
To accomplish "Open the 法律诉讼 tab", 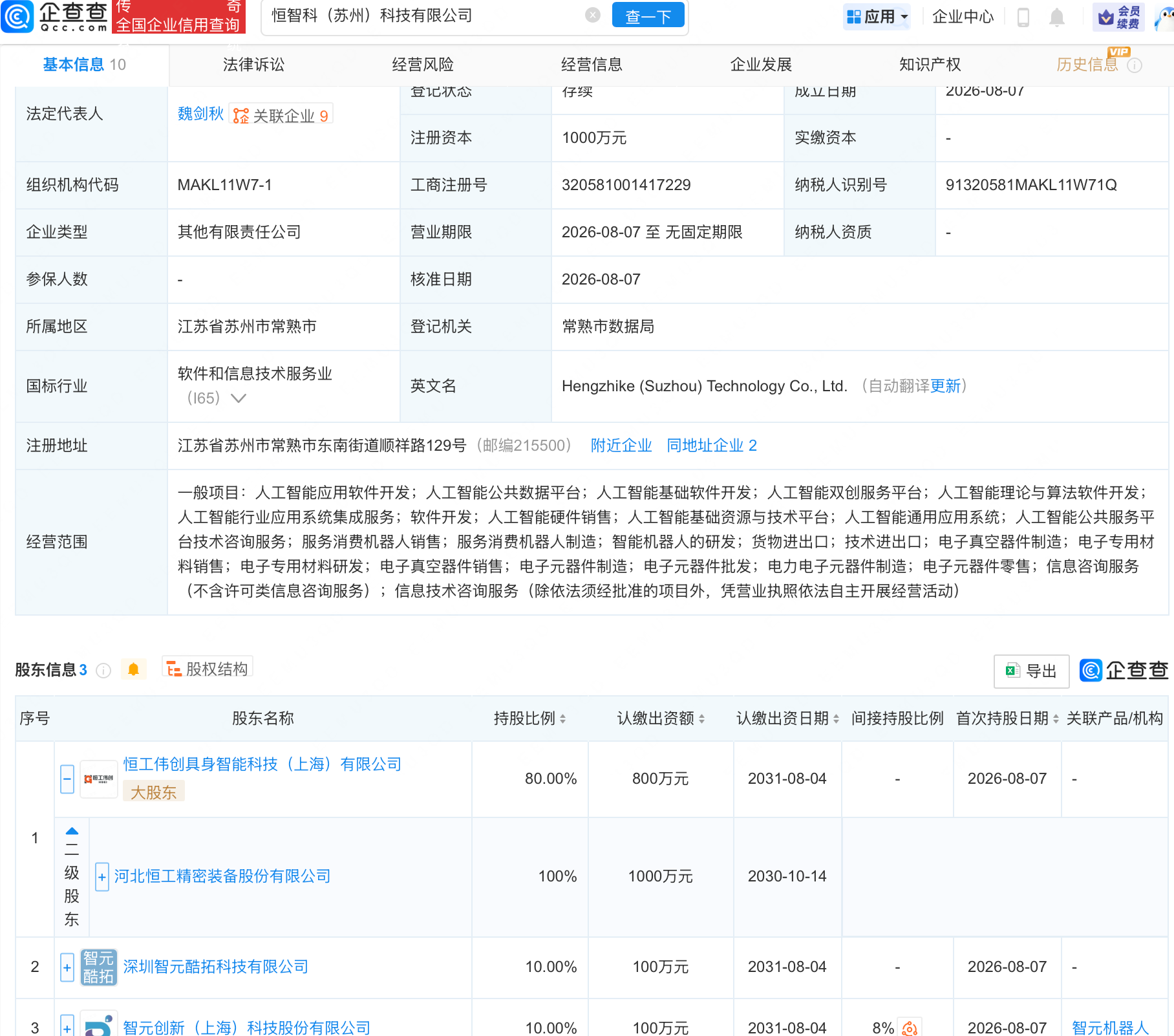I will pyautogui.click(x=253, y=65).
